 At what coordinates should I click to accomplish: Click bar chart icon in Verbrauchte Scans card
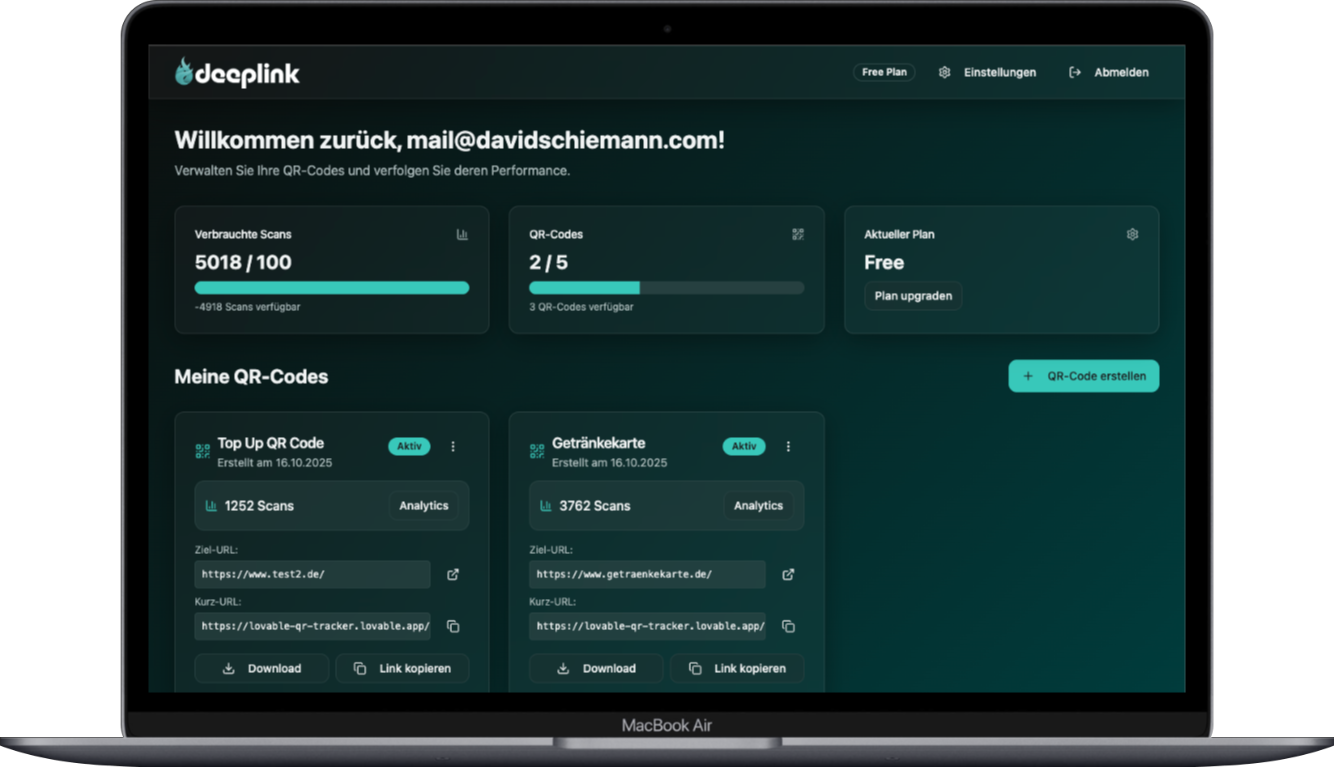[462, 234]
